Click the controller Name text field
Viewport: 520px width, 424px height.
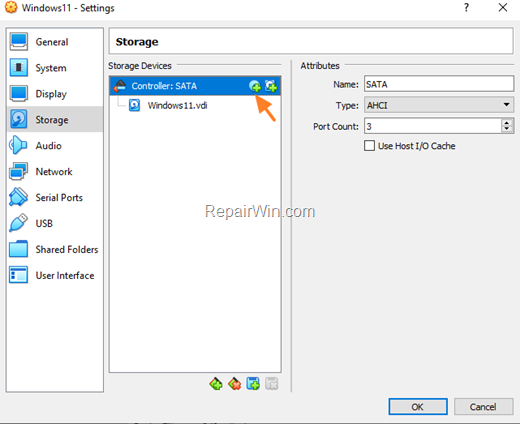tap(439, 84)
